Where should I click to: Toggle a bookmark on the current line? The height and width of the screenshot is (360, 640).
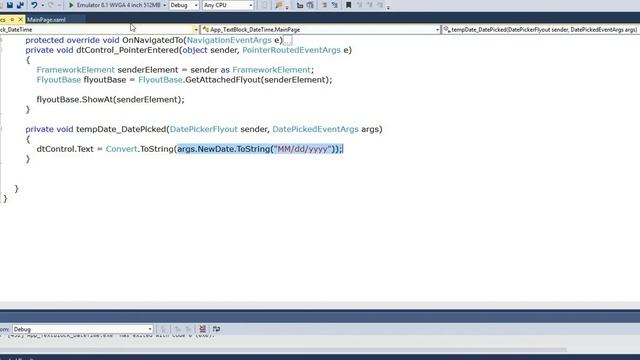(349, 5)
